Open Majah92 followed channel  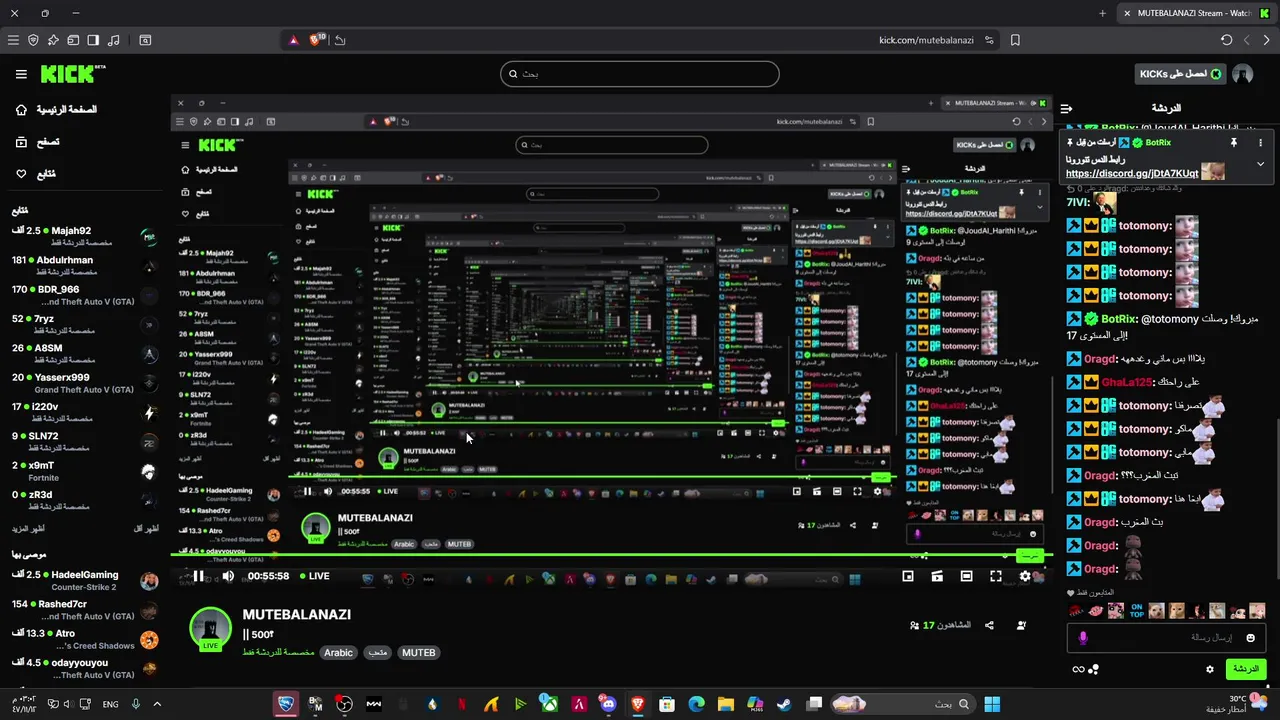[x=85, y=236]
